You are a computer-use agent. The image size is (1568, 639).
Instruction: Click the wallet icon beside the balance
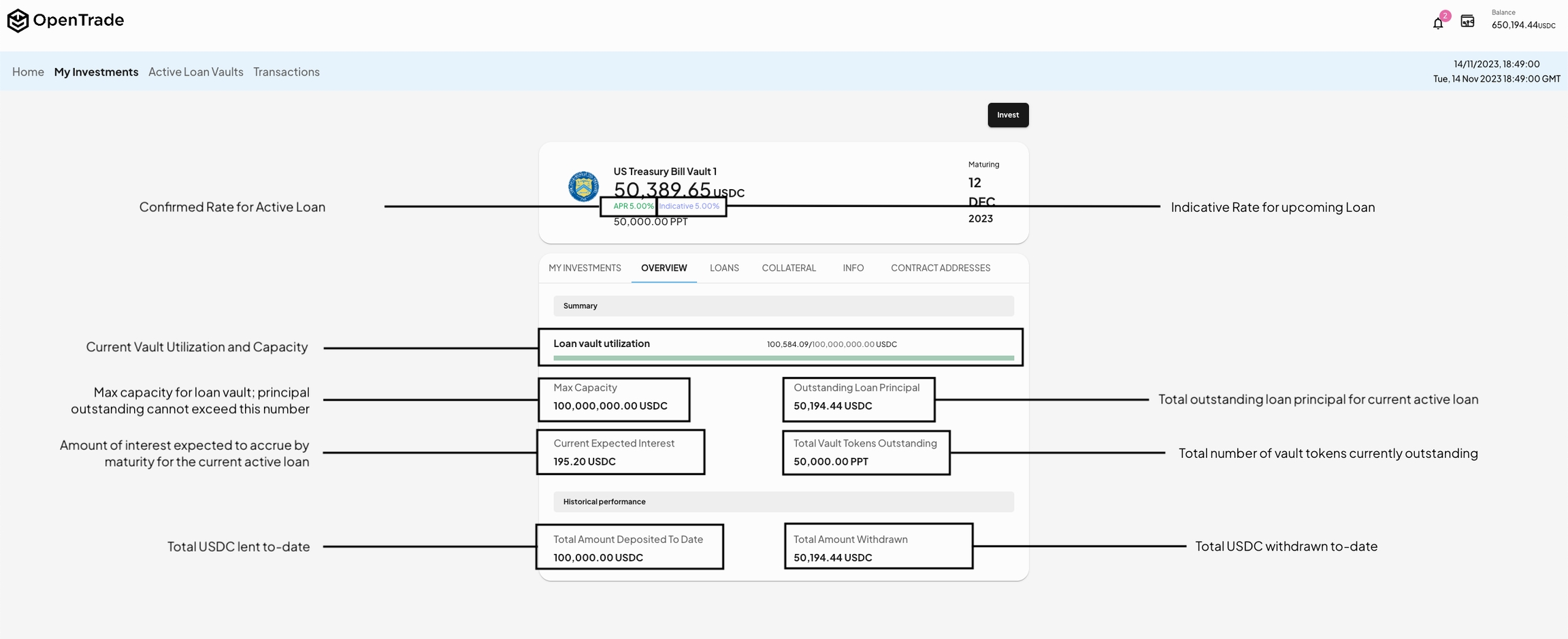pyautogui.click(x=1467, y=22)
